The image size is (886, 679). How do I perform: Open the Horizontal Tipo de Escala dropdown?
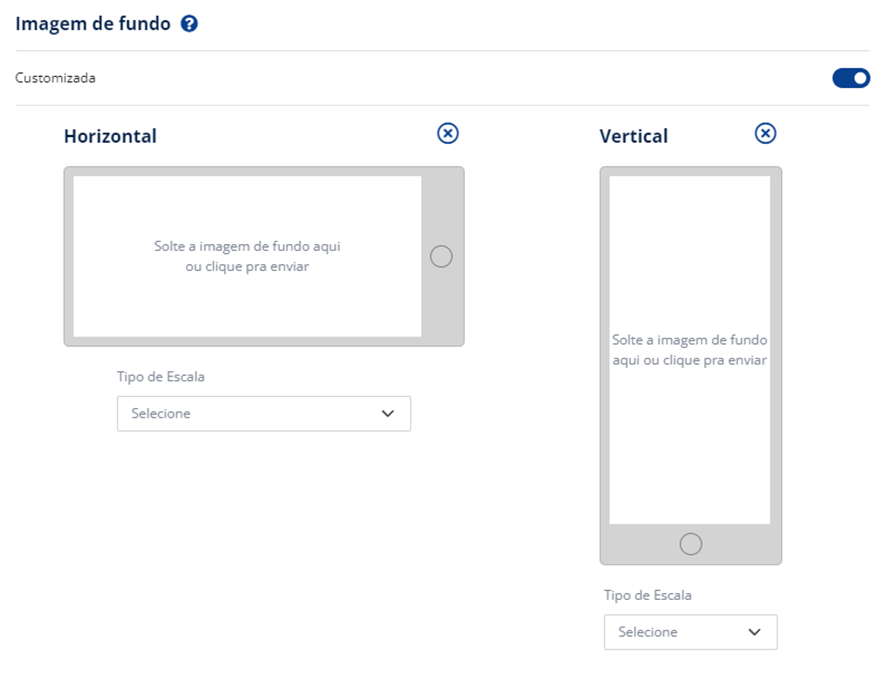pyautogui.click(x=263, y=414)
